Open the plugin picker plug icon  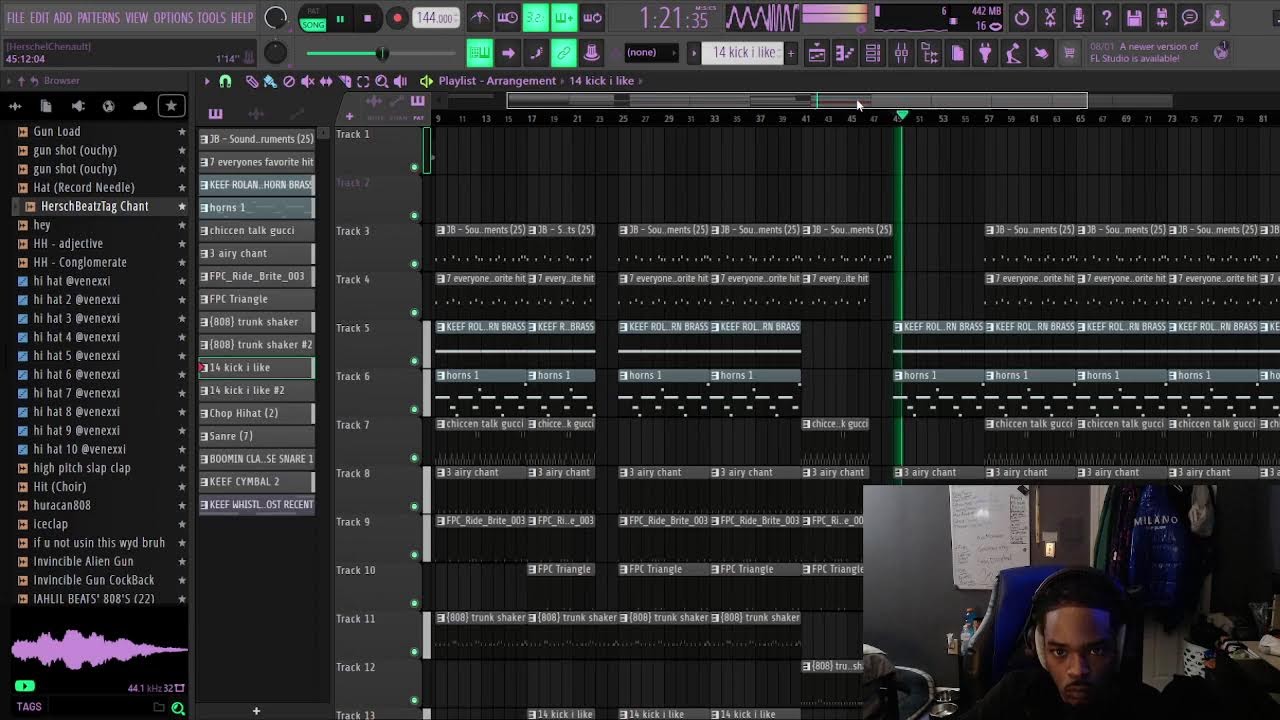pyautogui.click(x=985, y=53)
